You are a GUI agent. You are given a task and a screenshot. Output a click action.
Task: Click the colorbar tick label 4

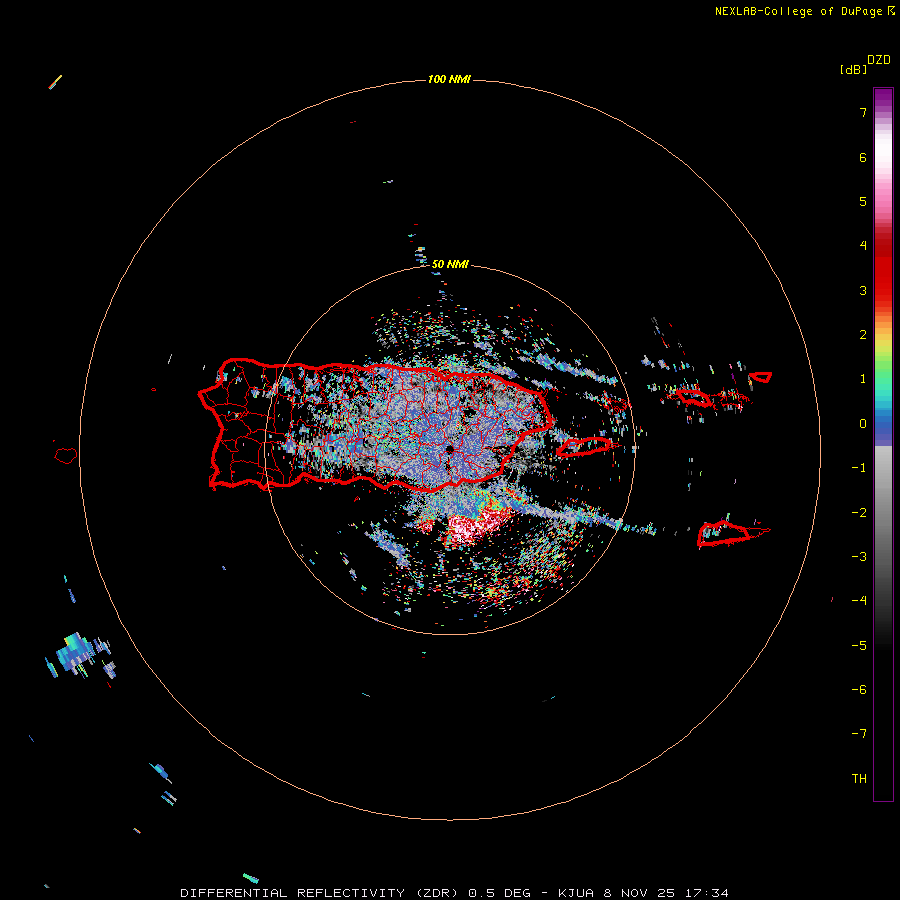coord(863,246)
